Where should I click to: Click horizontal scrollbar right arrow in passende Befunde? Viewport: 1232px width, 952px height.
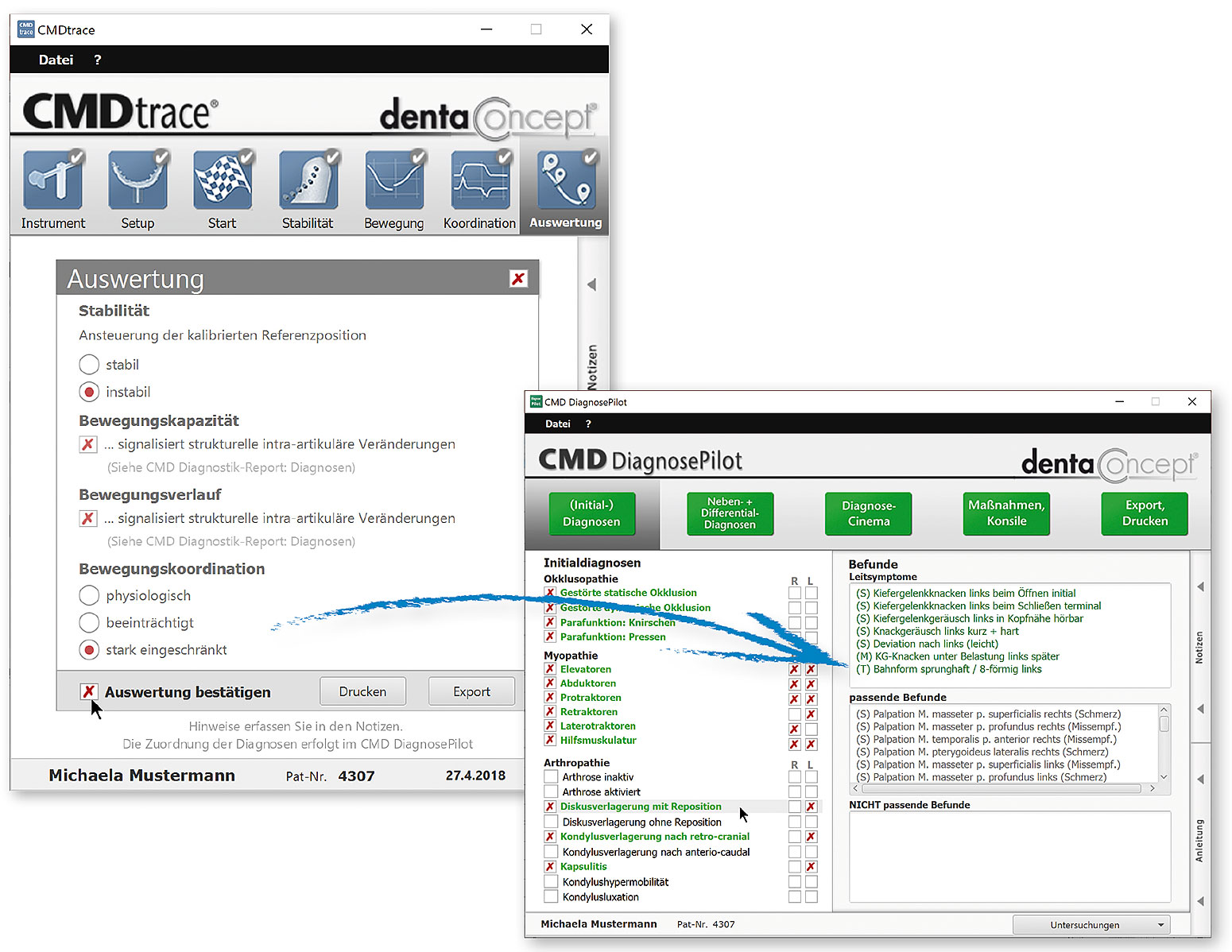tap(1153, 788)
